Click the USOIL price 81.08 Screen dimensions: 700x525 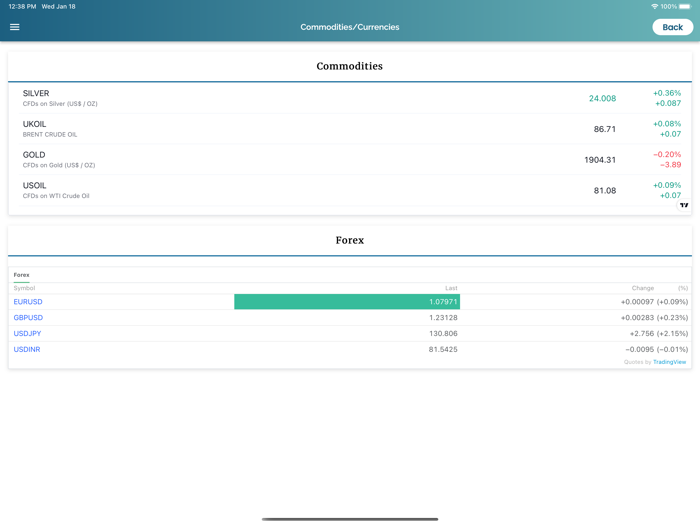click(604, 191)
